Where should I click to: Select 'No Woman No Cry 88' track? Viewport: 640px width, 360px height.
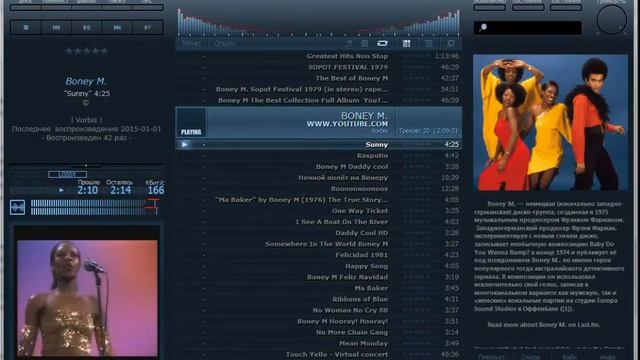click(319, 310)
